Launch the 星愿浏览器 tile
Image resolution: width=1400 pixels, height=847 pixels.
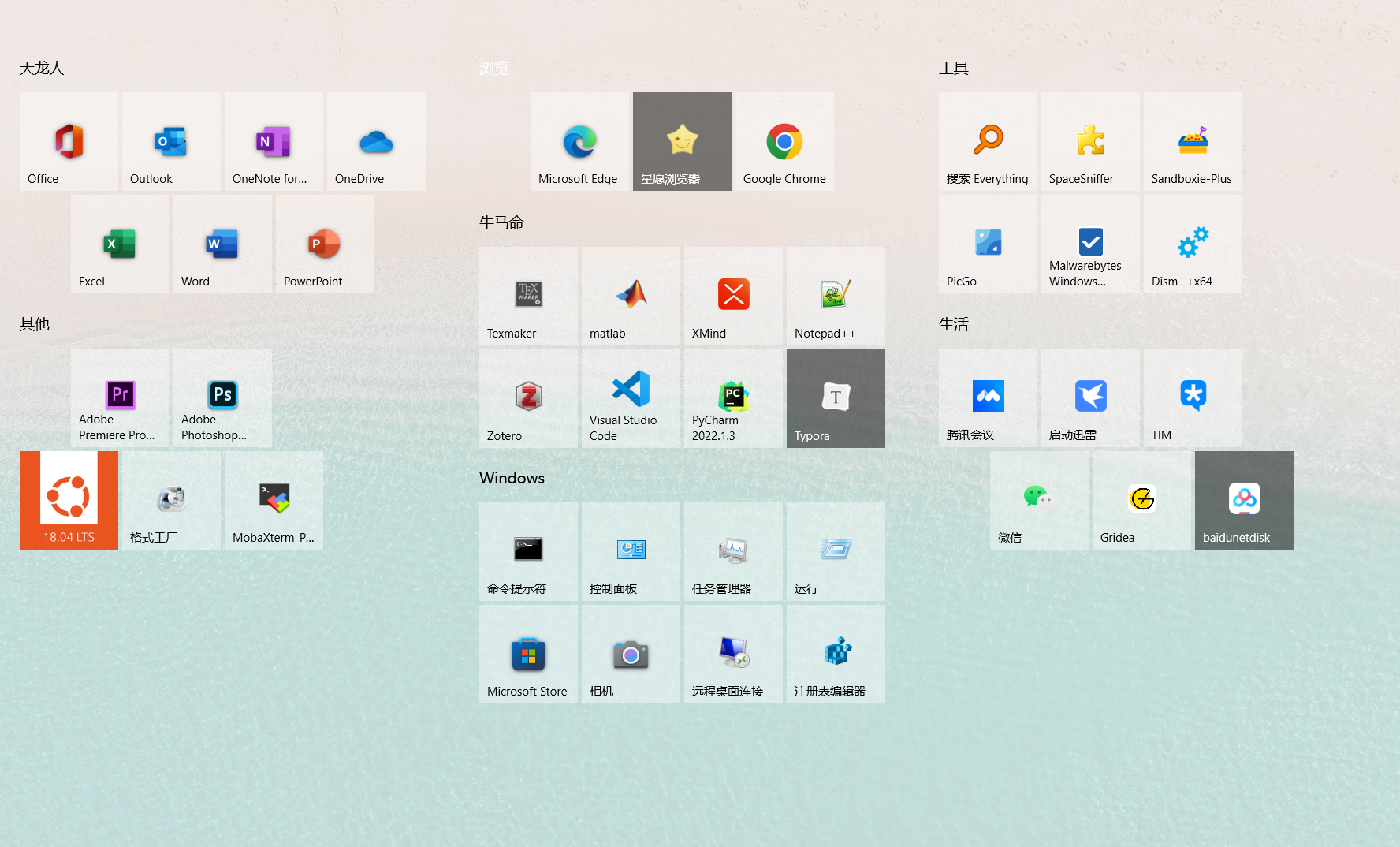(682, 141)
